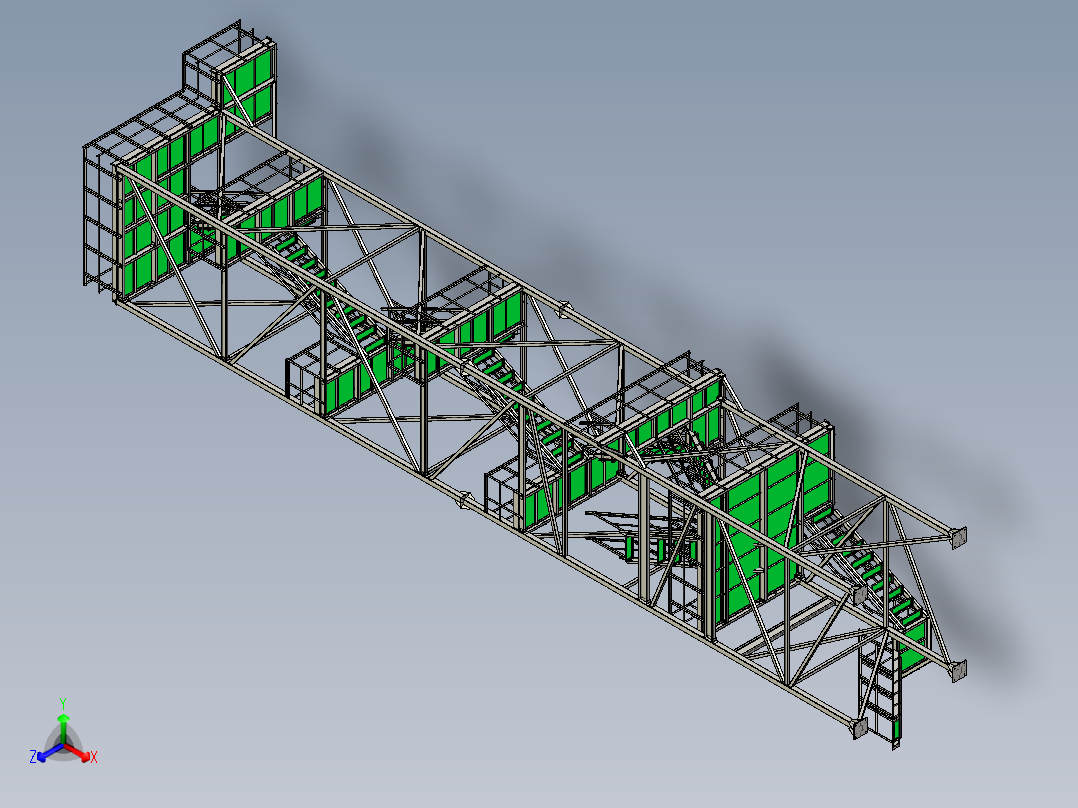This screenshot has height=808, width=1078.
Task: Click the splice joint on the lower front chord
Action: (x=465, y=500)
